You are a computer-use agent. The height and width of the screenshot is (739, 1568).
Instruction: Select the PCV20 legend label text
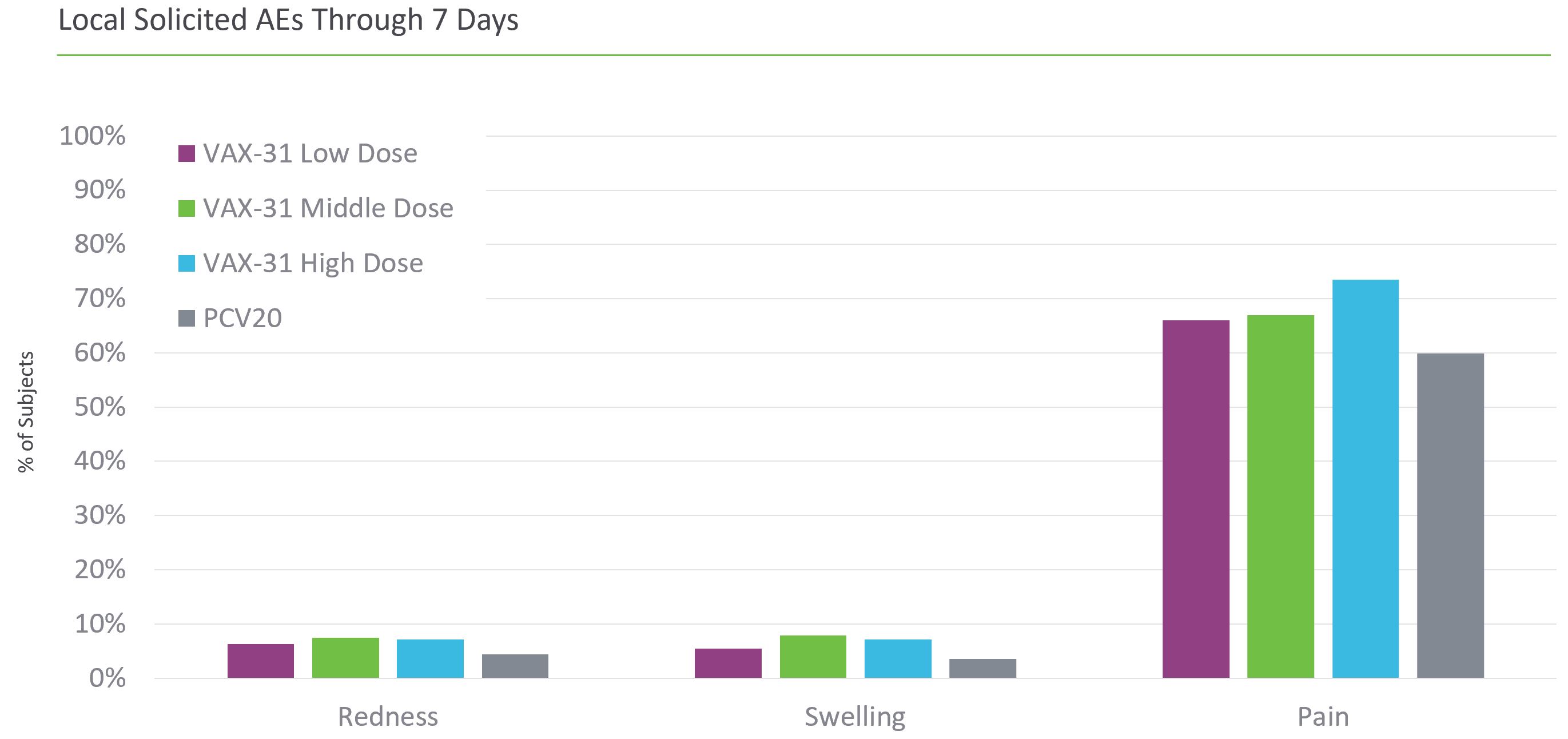242,318
